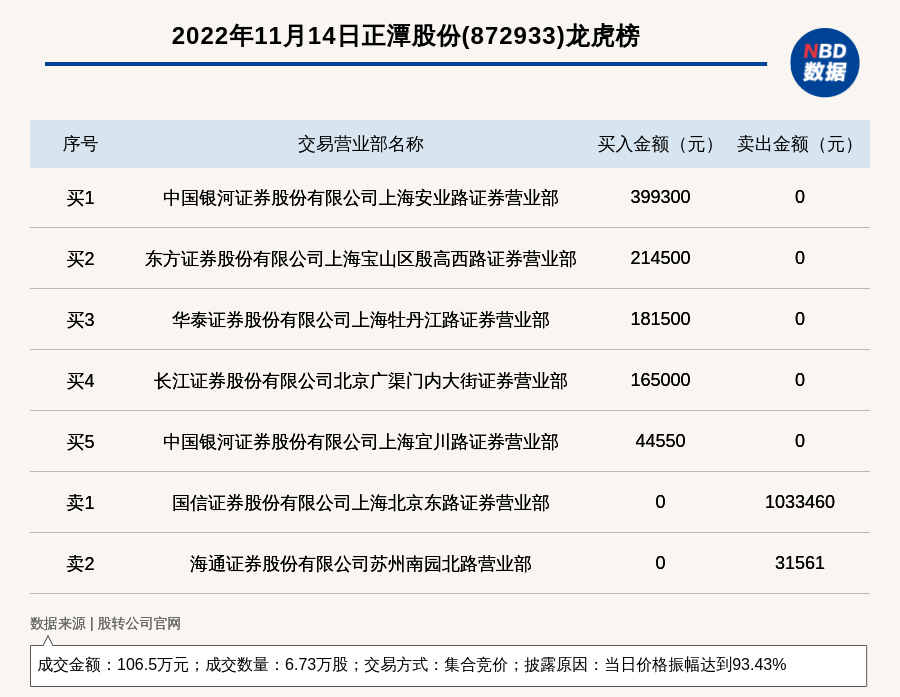This screenshot has width=900, height=697.
Task: Click 华泰证券 上海牡丹江路 branch name
Action: (360, 320)
